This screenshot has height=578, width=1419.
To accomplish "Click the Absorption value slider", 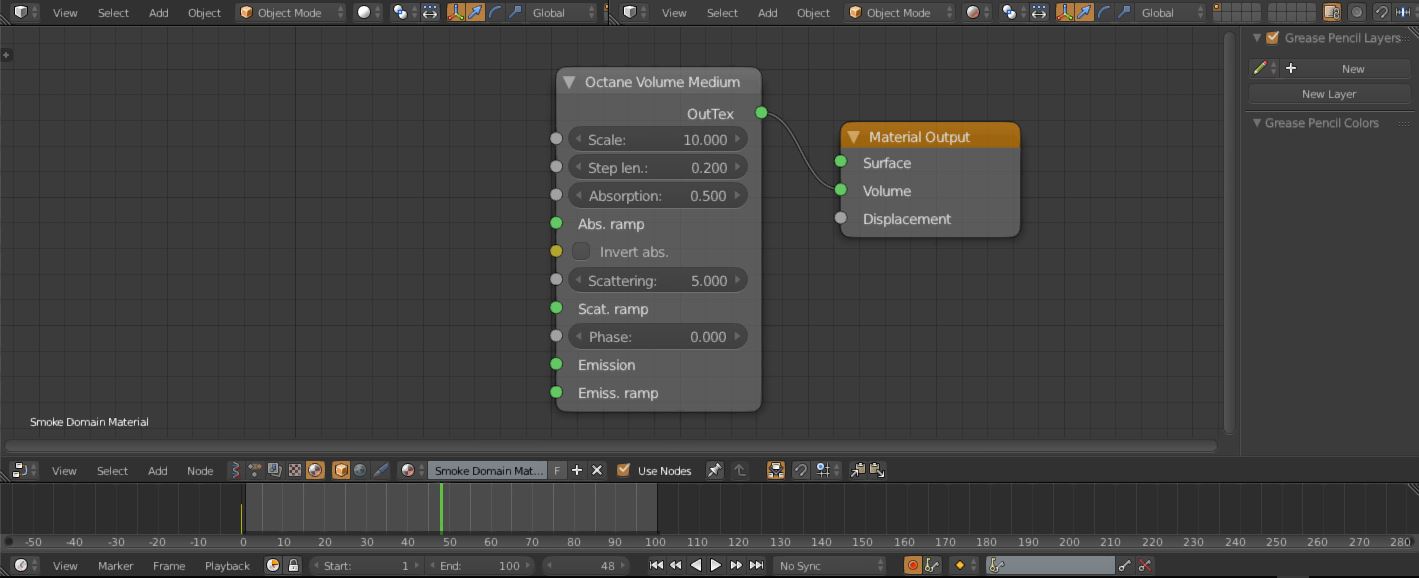I will pyautogui.click(x=658, y=196).
